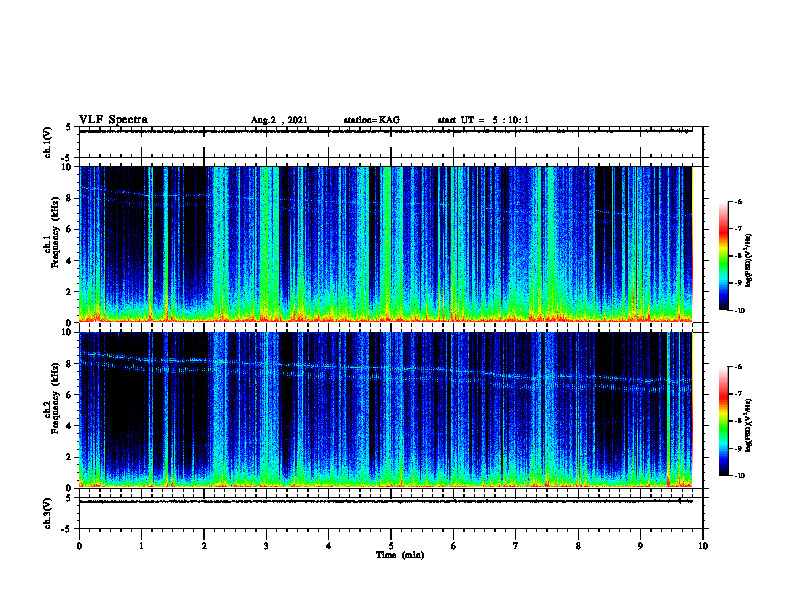
Task: Click the "ch.1(V)" waveform axis label
Action: 48,142
